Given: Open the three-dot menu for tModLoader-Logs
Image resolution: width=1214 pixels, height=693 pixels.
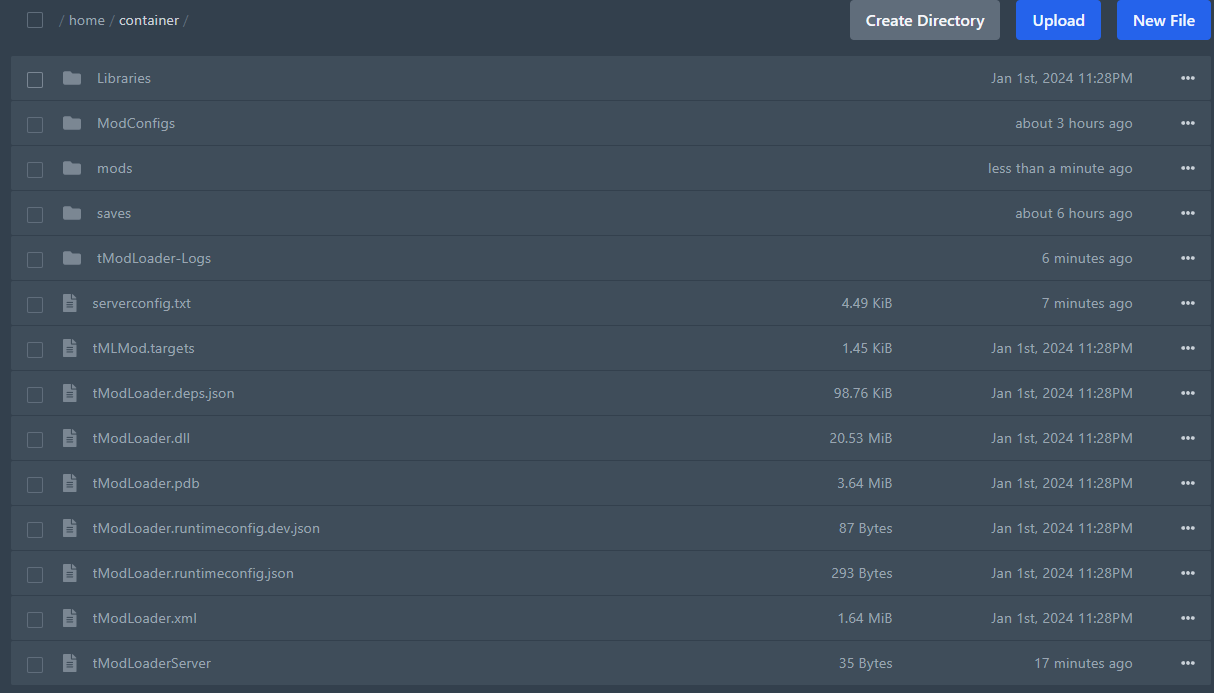Looking at the screenshot, I should point(1188,258).
